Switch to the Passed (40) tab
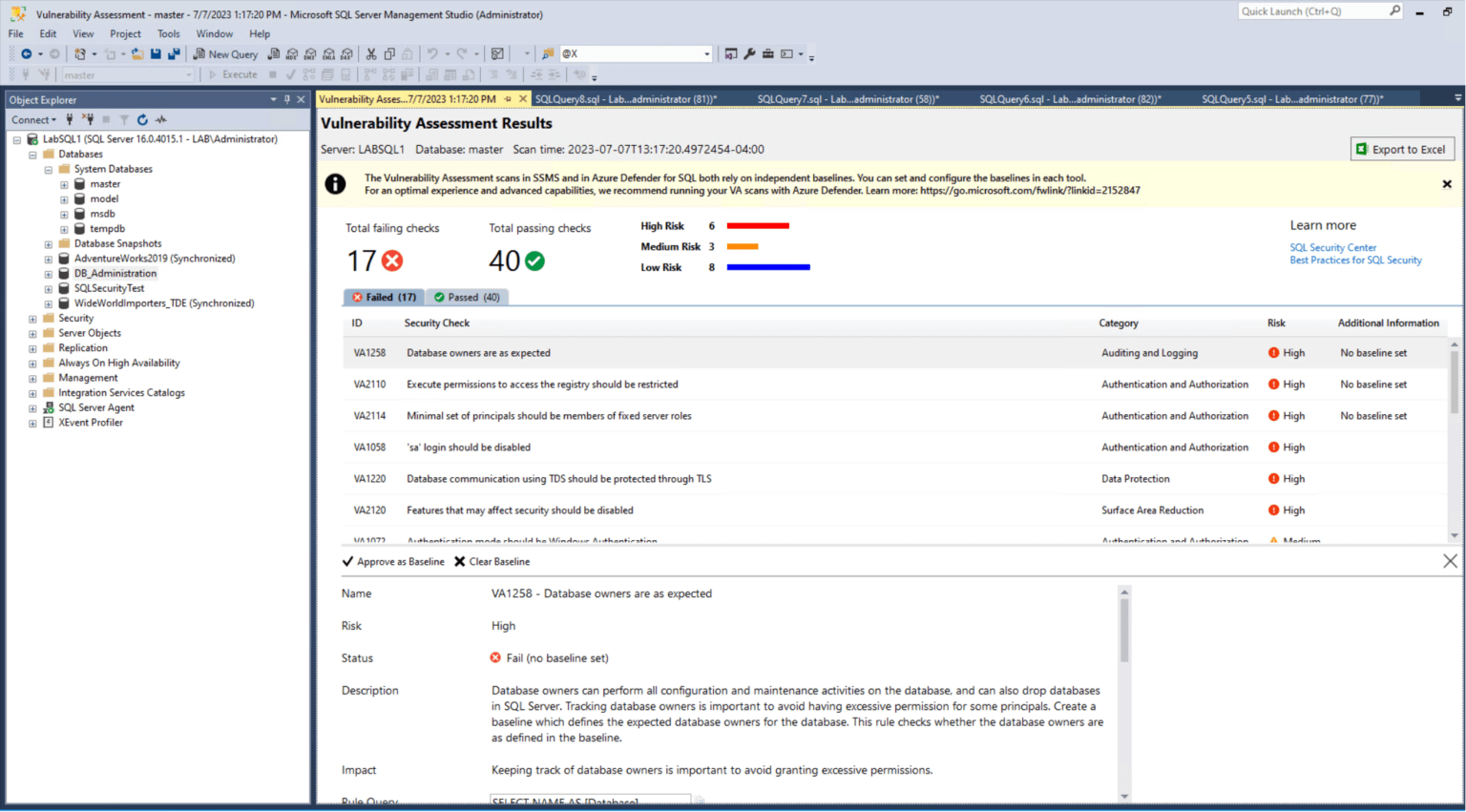Screen dimensions: 1466x812 point(468,297)
